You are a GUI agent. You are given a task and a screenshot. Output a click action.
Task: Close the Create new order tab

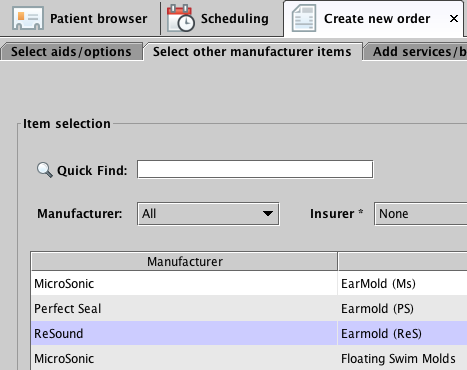[454, 19]
